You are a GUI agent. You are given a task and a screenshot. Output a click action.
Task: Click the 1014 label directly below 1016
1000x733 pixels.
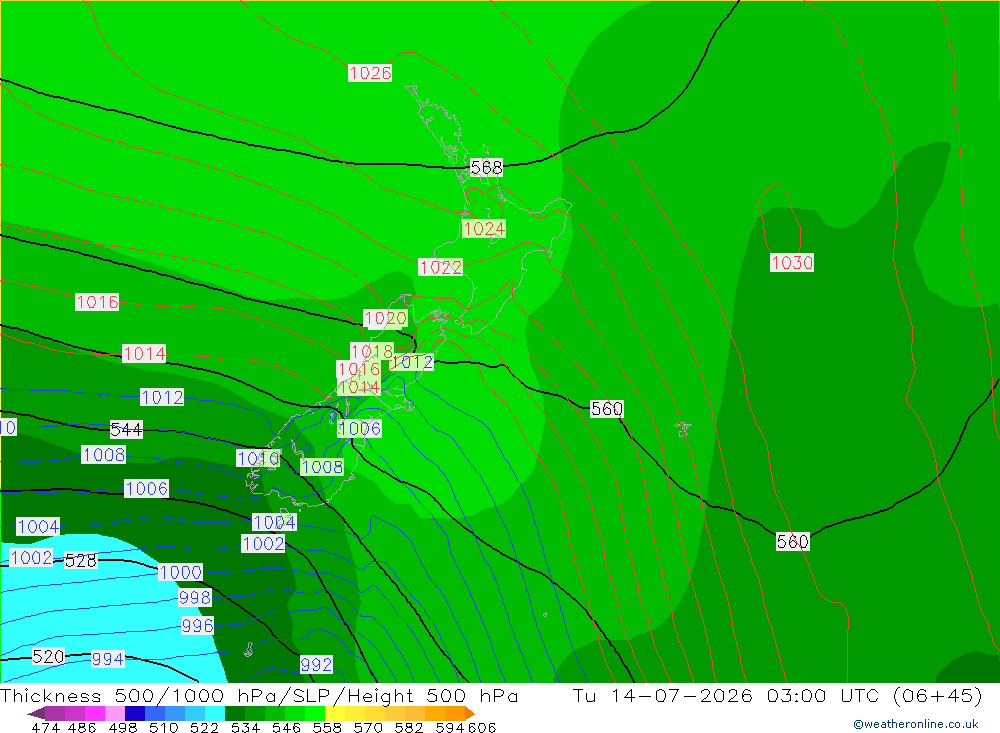359,387
